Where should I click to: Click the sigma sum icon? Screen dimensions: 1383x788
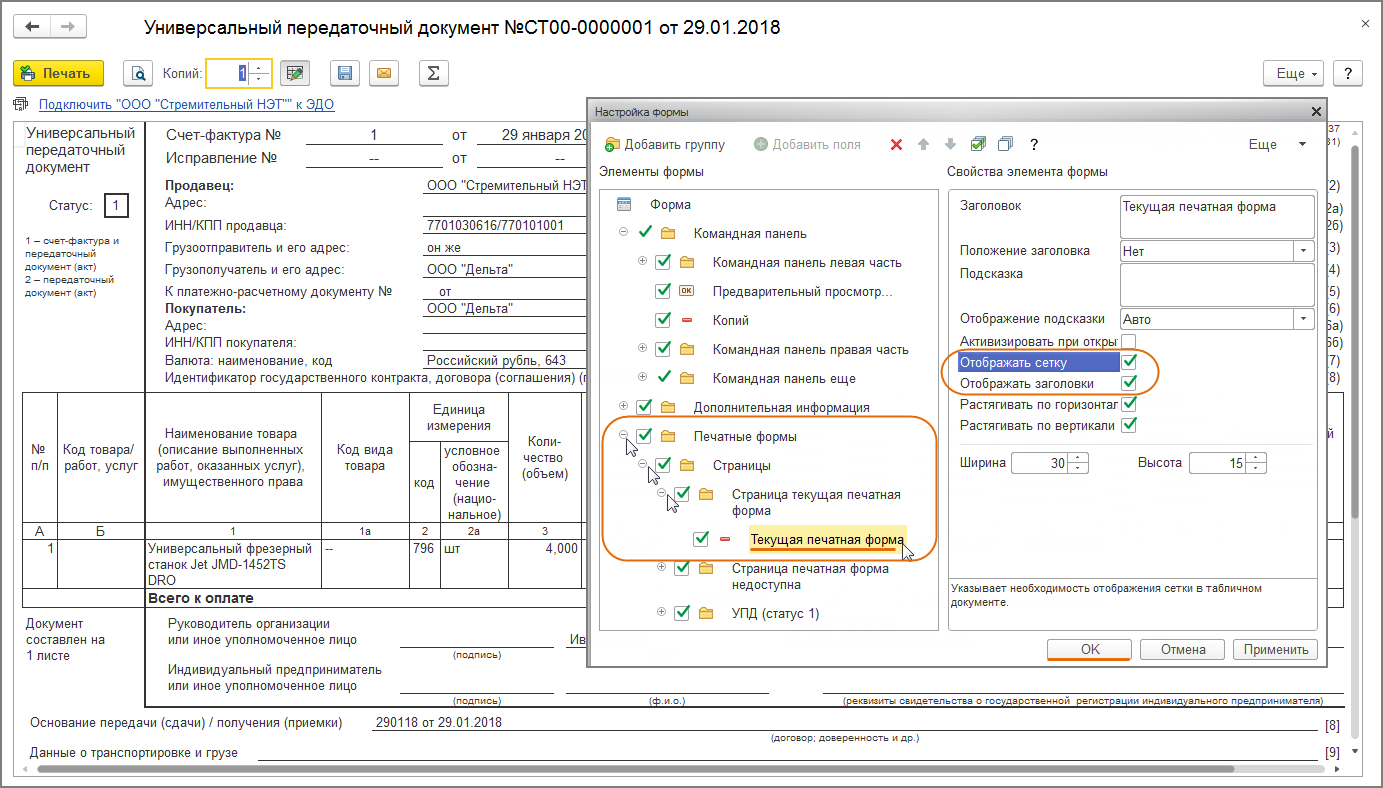[432, 74]
